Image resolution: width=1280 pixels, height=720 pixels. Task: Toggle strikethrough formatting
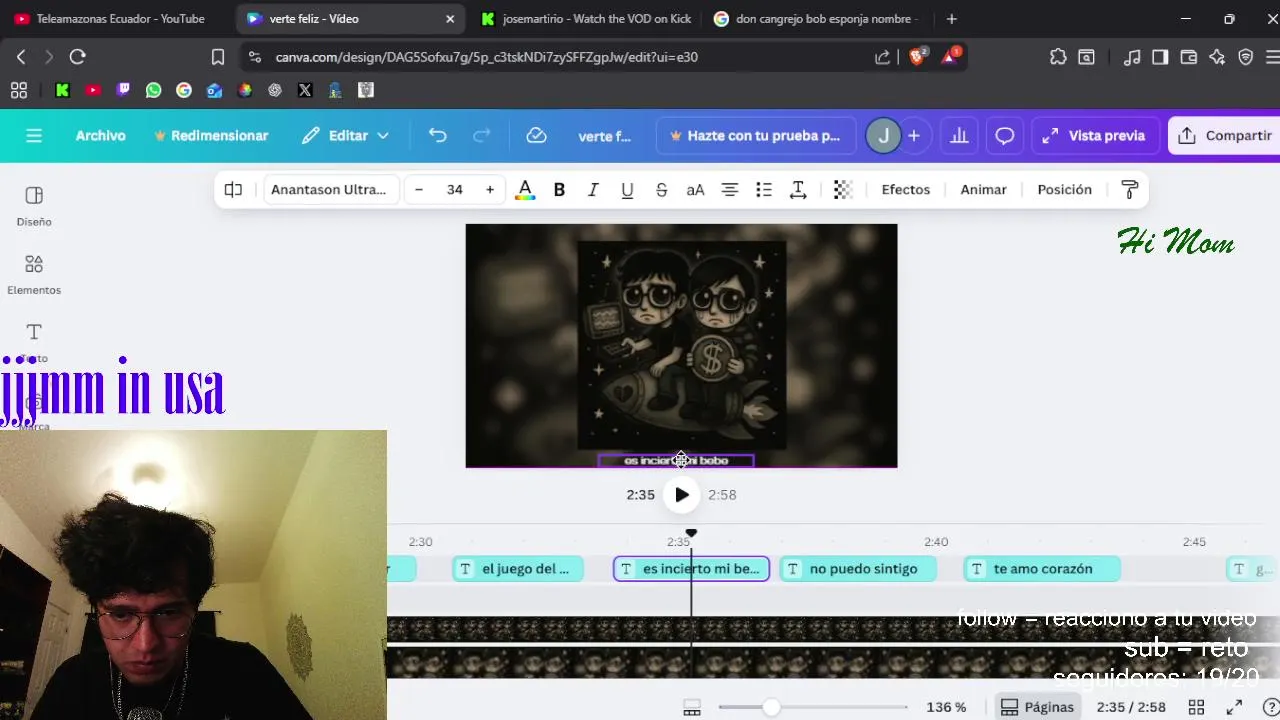661,189
